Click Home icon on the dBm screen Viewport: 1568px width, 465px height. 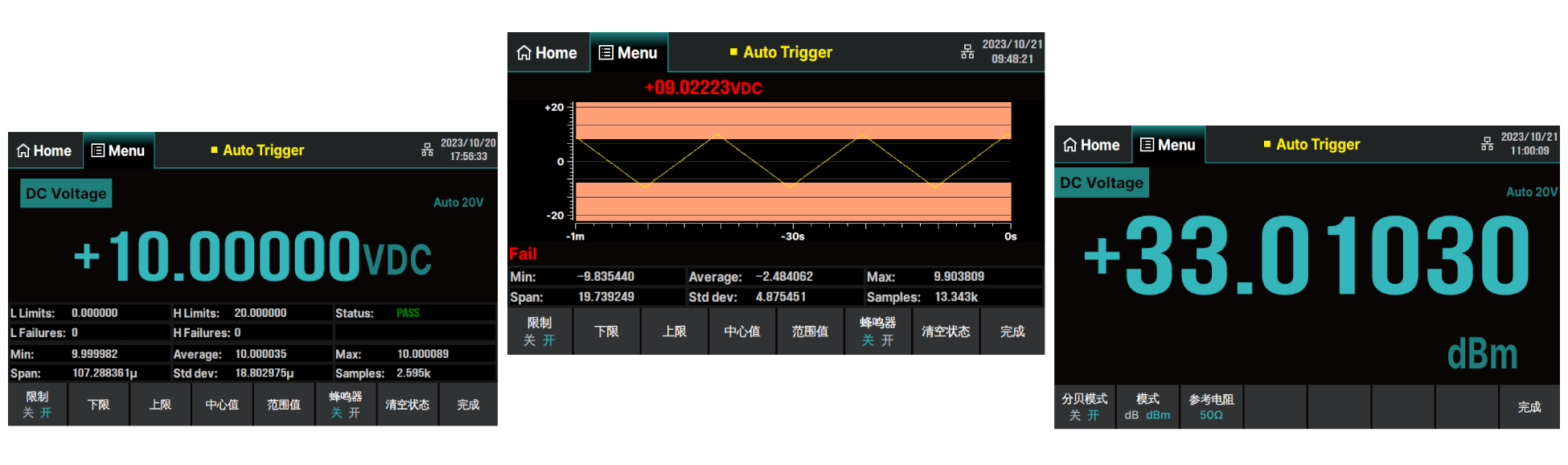1070,146
